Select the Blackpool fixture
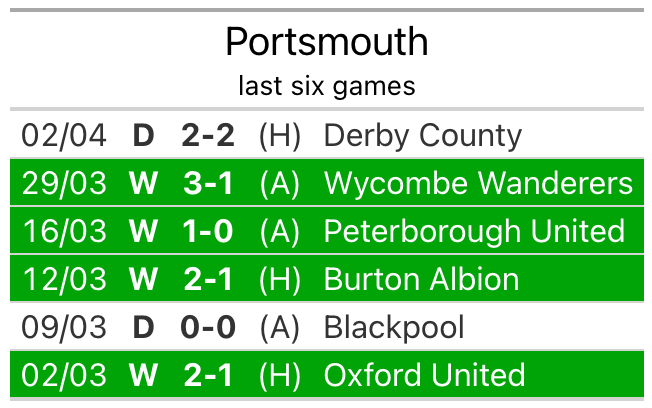The height and width of the screenshot is (408, 652). (x=327, y=326)
